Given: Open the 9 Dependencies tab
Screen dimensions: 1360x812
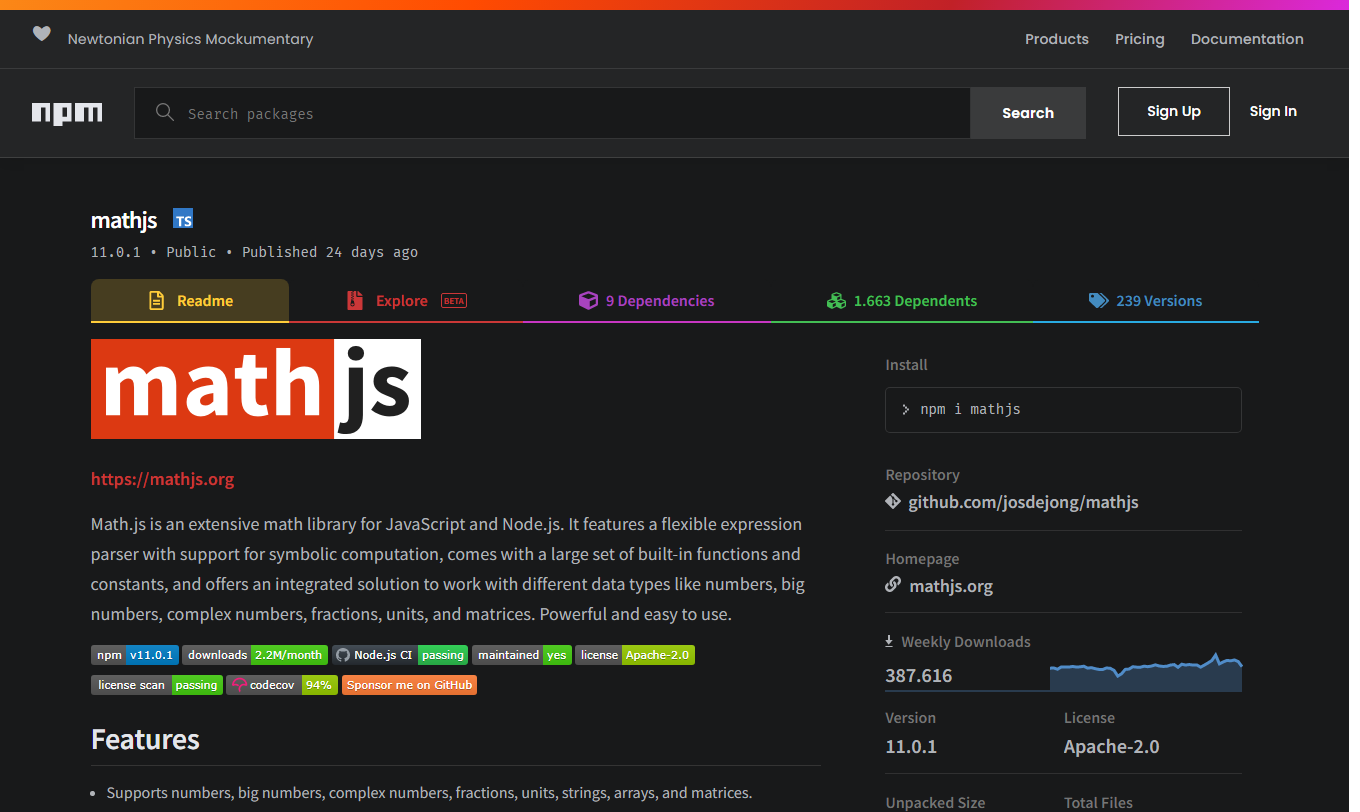Looking at the screenshot, I should (647, 301).
